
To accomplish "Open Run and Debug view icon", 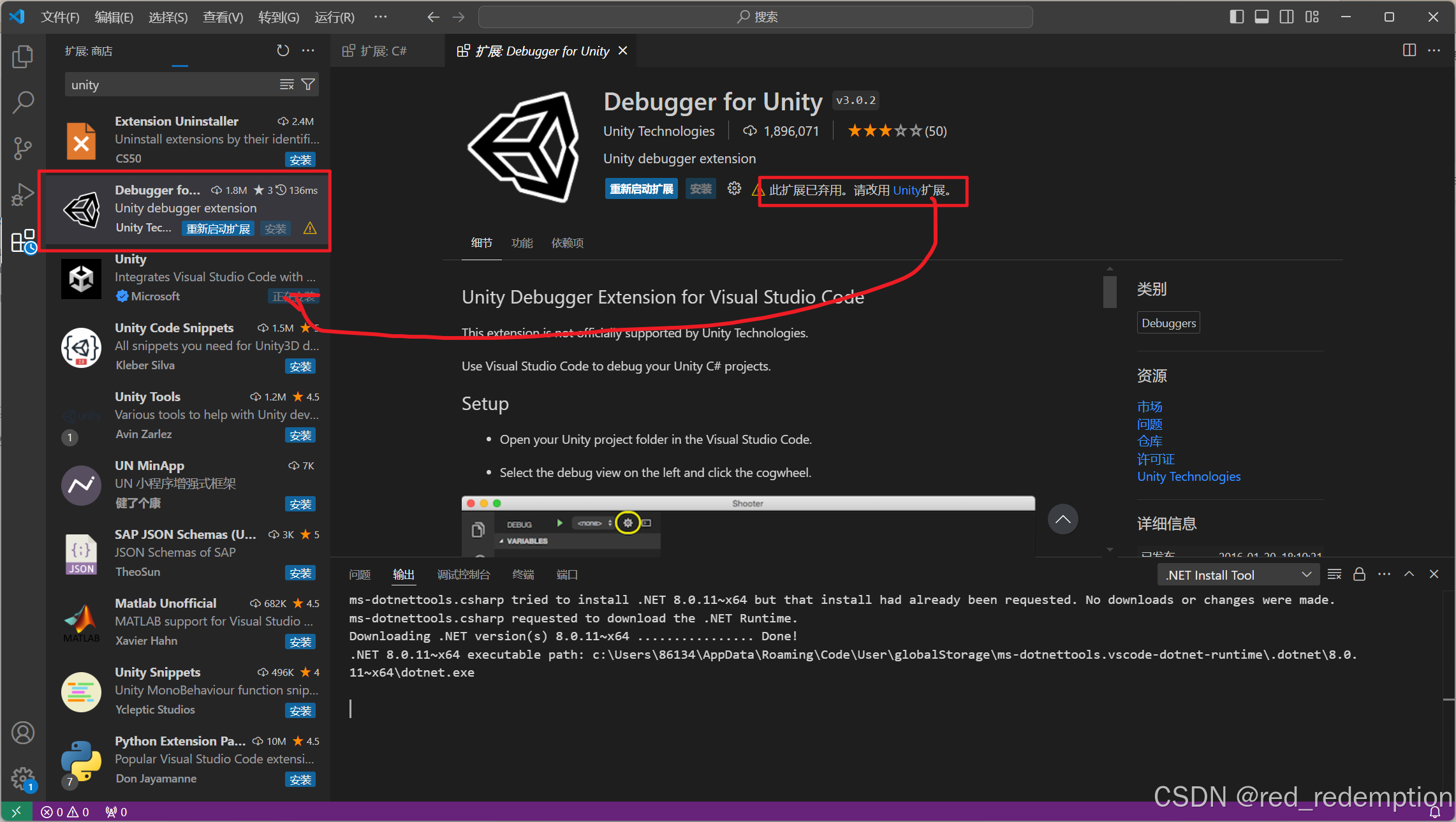I will point(23,194).
